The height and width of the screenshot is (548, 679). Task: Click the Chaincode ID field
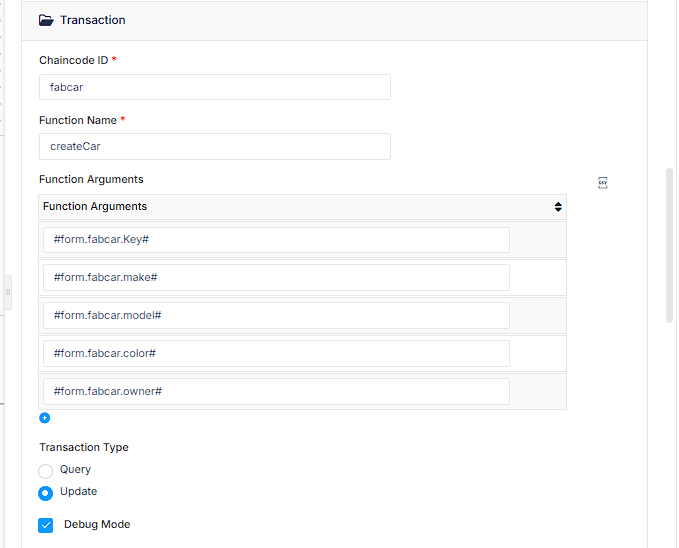click(x=215, y=87)
